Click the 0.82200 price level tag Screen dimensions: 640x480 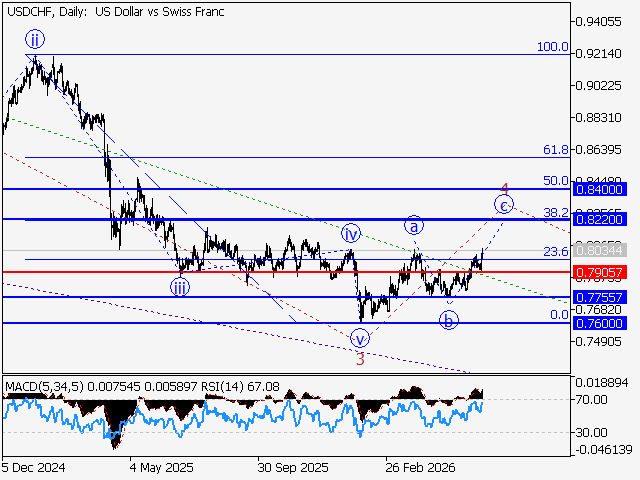point(600,220)
